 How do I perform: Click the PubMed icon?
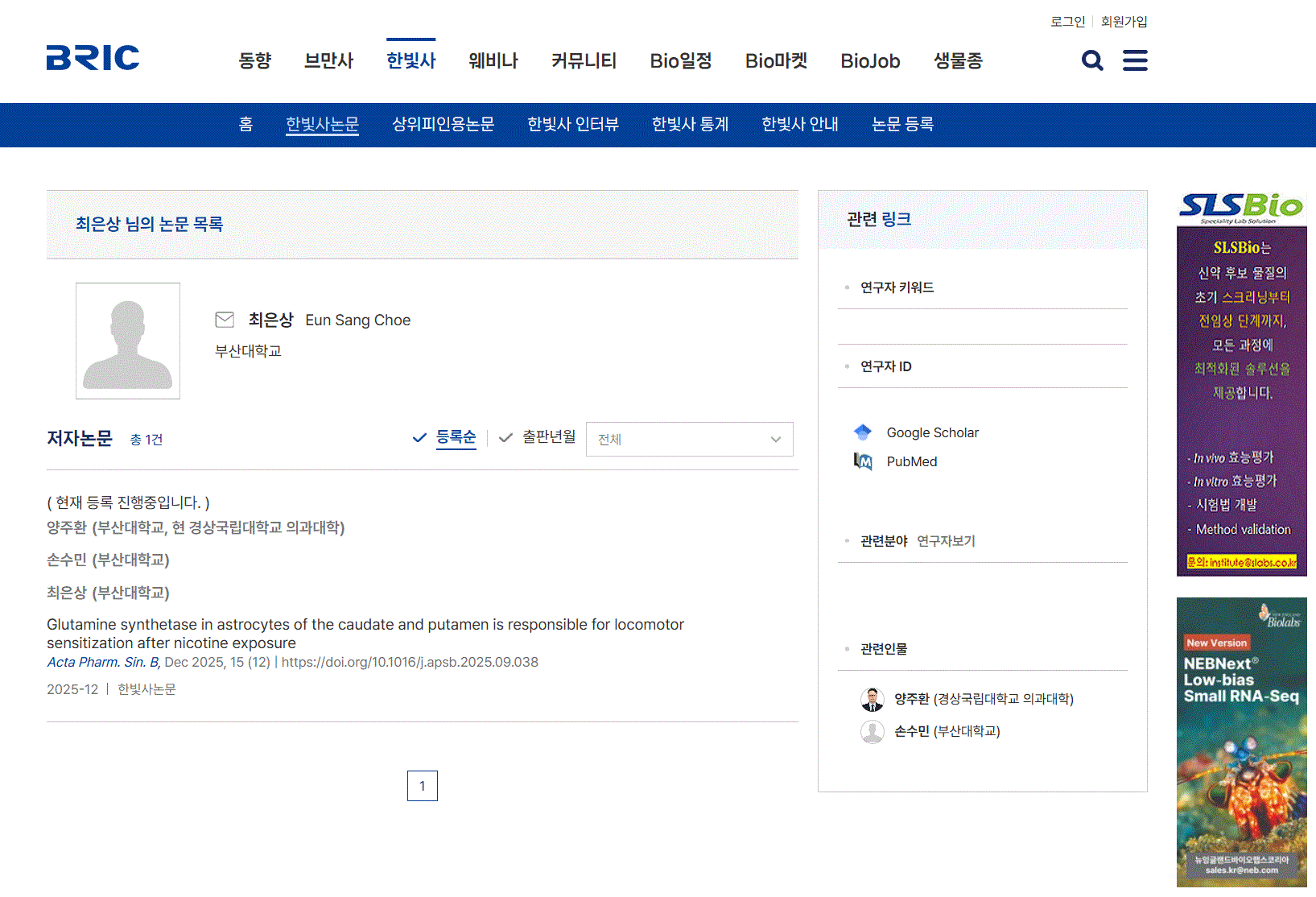863,461
